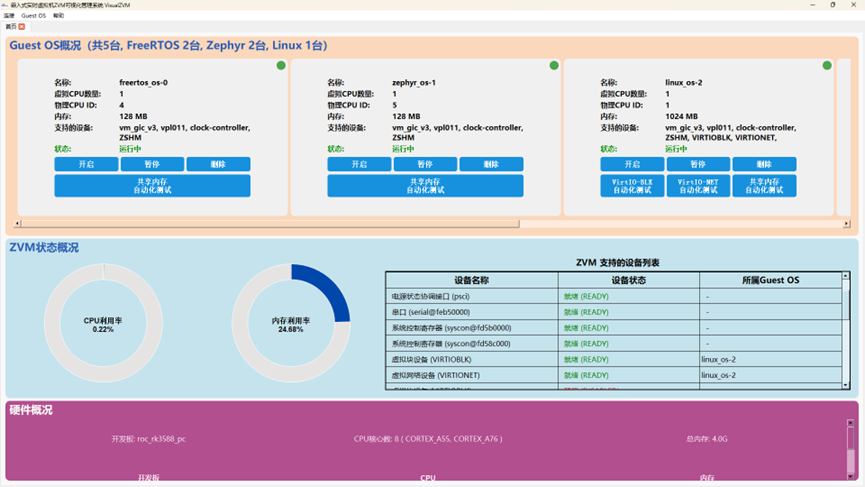Start freertos_os-0 with the 开启 button
Viewport: 865px width, 487px height.
[86, 164]
